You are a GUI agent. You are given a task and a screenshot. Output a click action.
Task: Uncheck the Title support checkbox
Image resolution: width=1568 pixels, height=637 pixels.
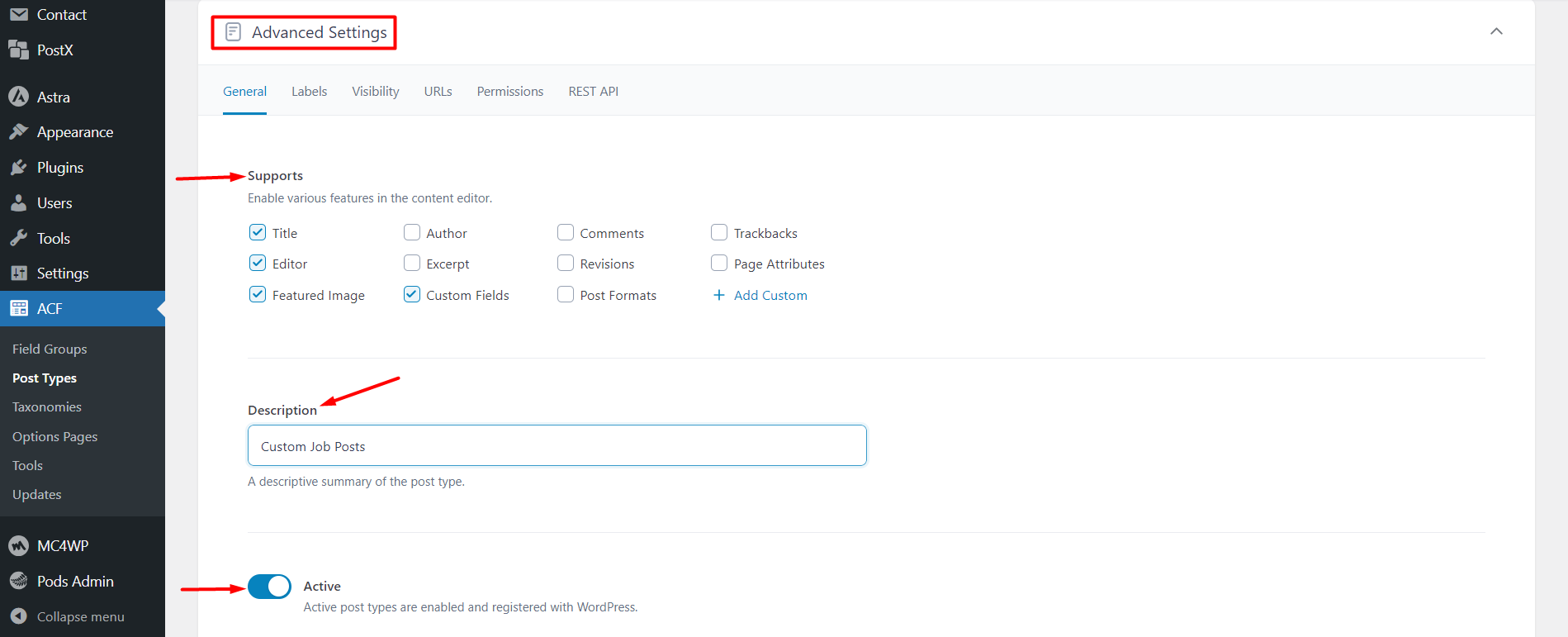[257, 232]
